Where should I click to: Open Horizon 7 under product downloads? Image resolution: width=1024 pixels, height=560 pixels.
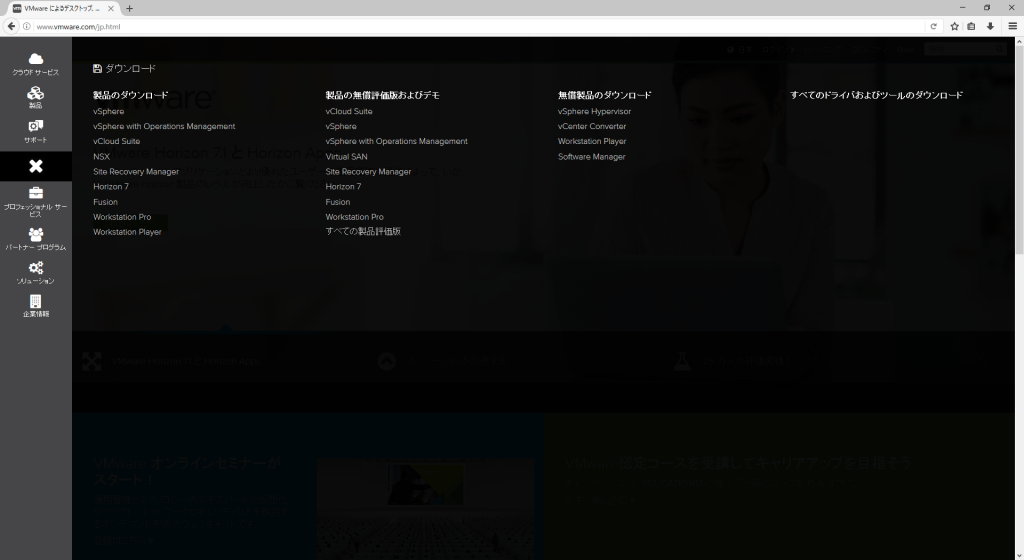111,187
